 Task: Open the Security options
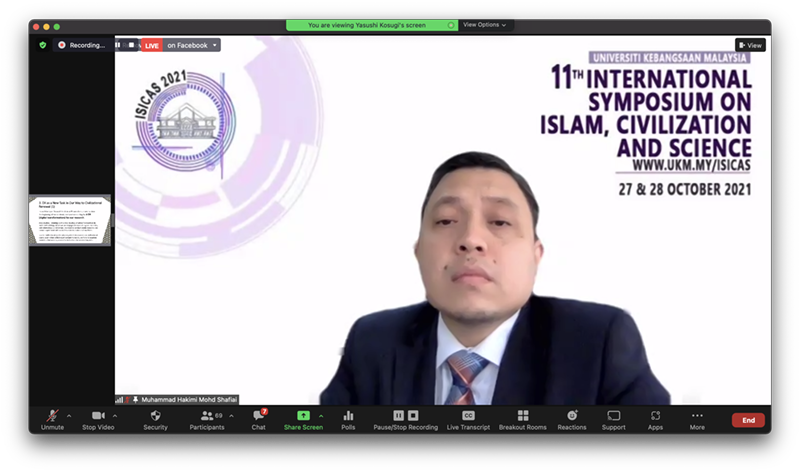[x=155, y=418]
